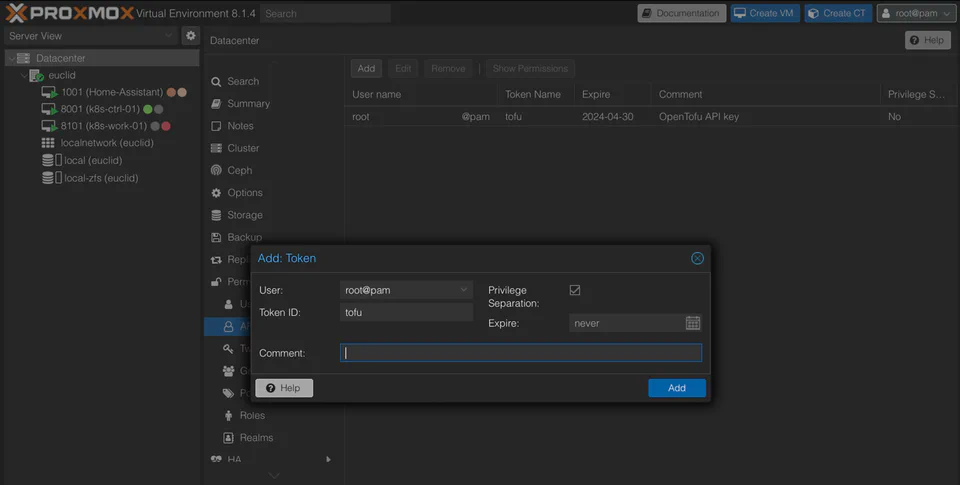The height and width of the screenshot is (485, 960).
Task: Open the Summary menu item
Action: pyautogui.click(x=248, y=103)
